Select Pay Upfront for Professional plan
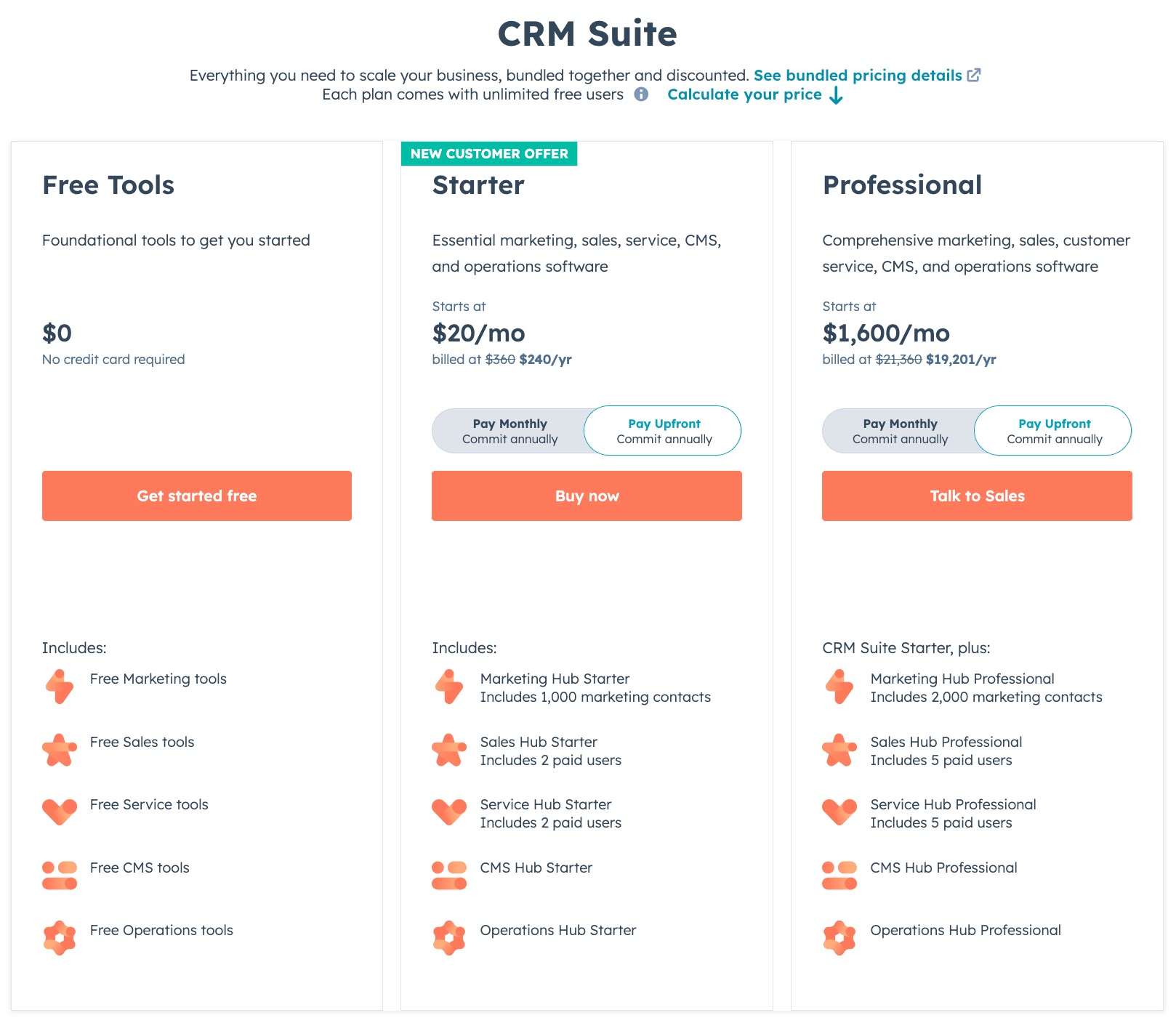This screenshot has height=1023, width=1176. click(1054, 431)
